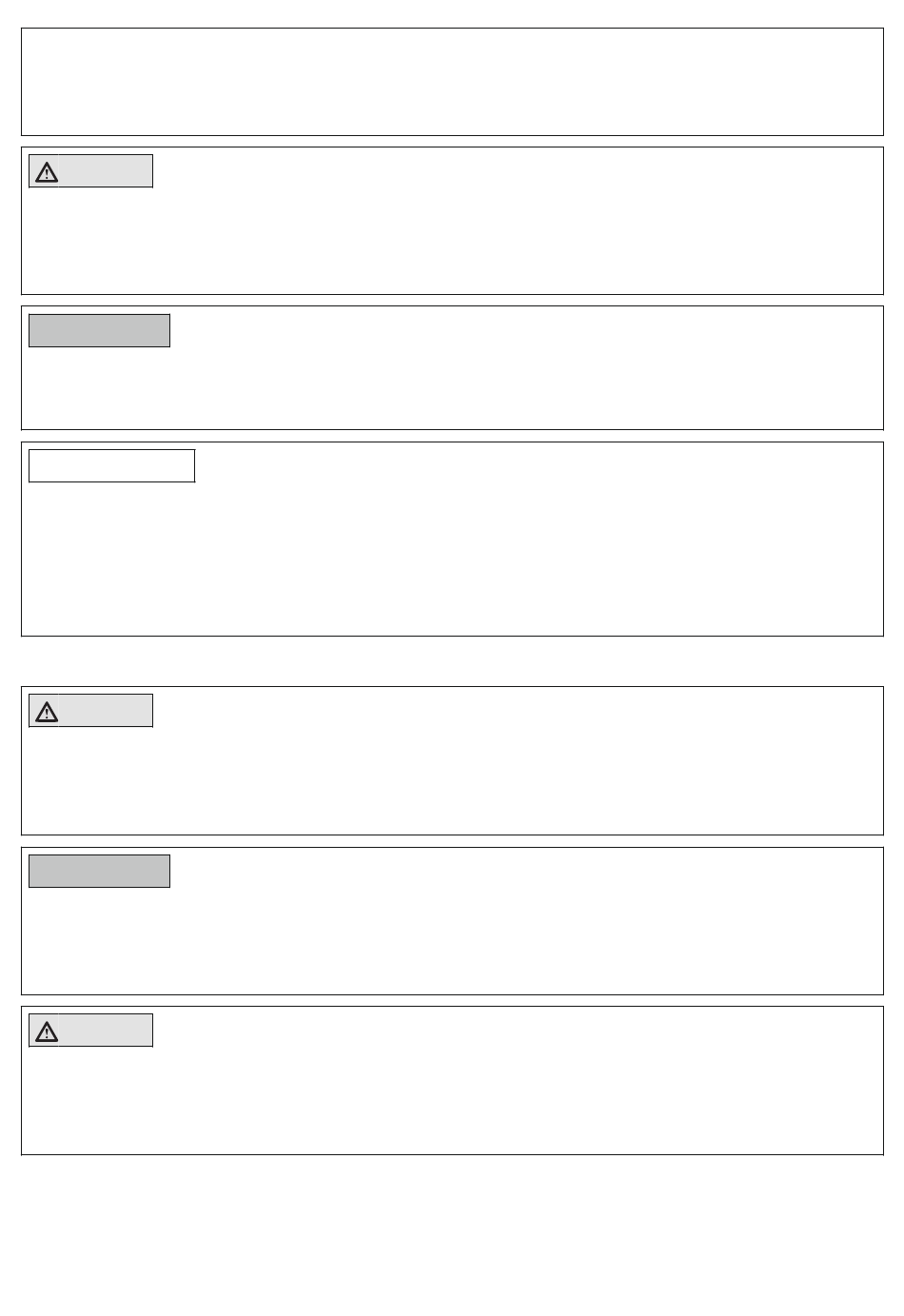Click the white outlined empty label box

[x=112, y=466]
